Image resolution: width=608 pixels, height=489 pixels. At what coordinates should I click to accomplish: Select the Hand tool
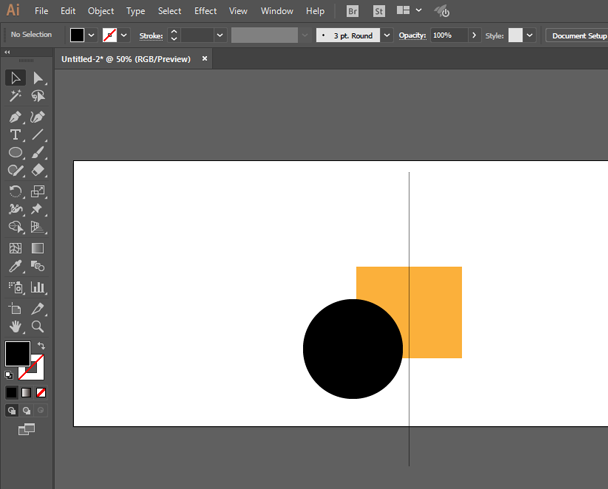click(x=16, y=326)
